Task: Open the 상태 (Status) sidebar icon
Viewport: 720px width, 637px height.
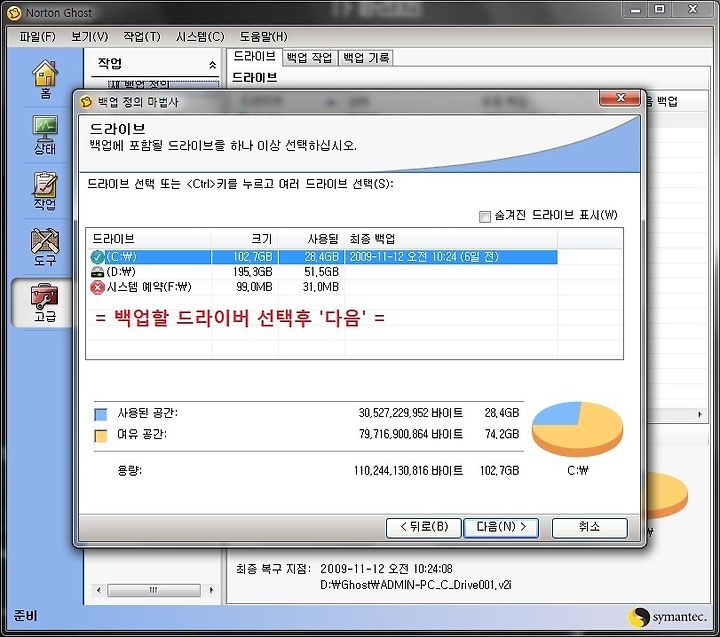Action: point(45,135)
